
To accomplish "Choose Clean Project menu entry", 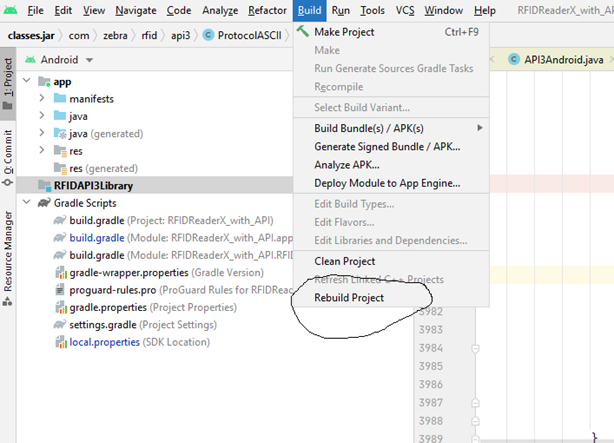I will pyautogui.click(x=345, y=261).
